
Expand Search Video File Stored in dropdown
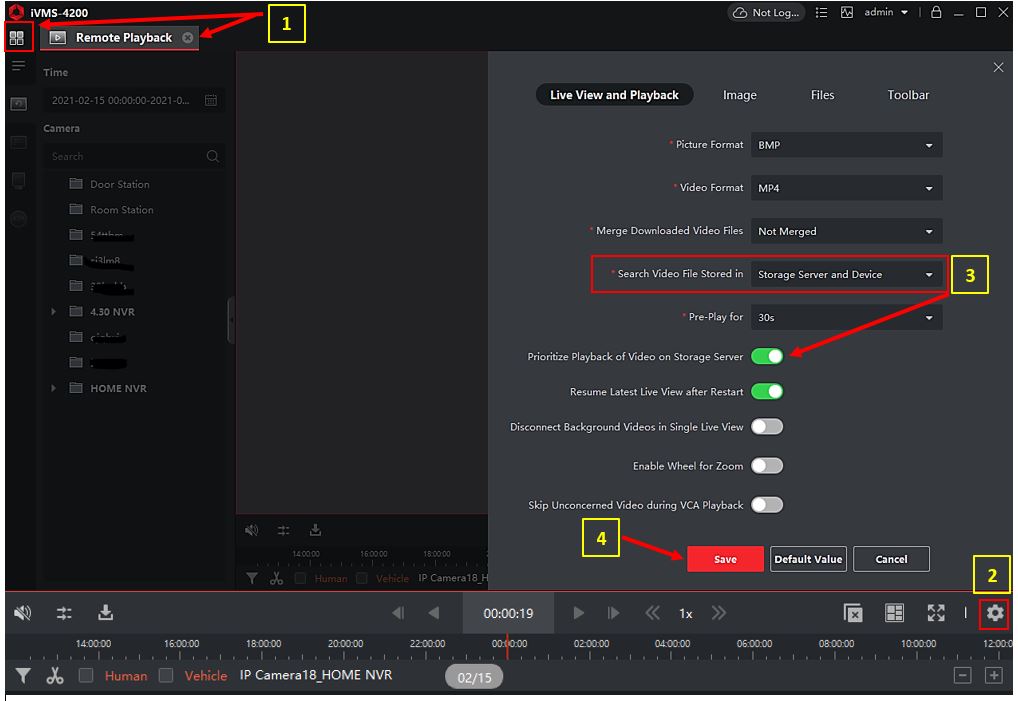point(846,274)
